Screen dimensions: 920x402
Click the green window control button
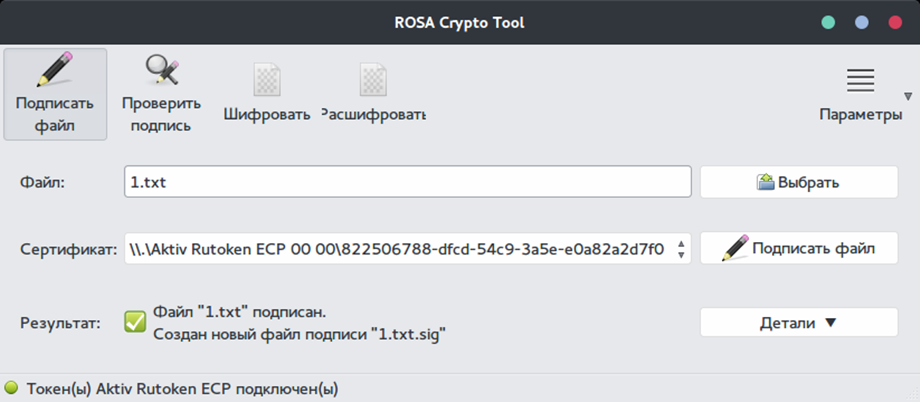828,23
